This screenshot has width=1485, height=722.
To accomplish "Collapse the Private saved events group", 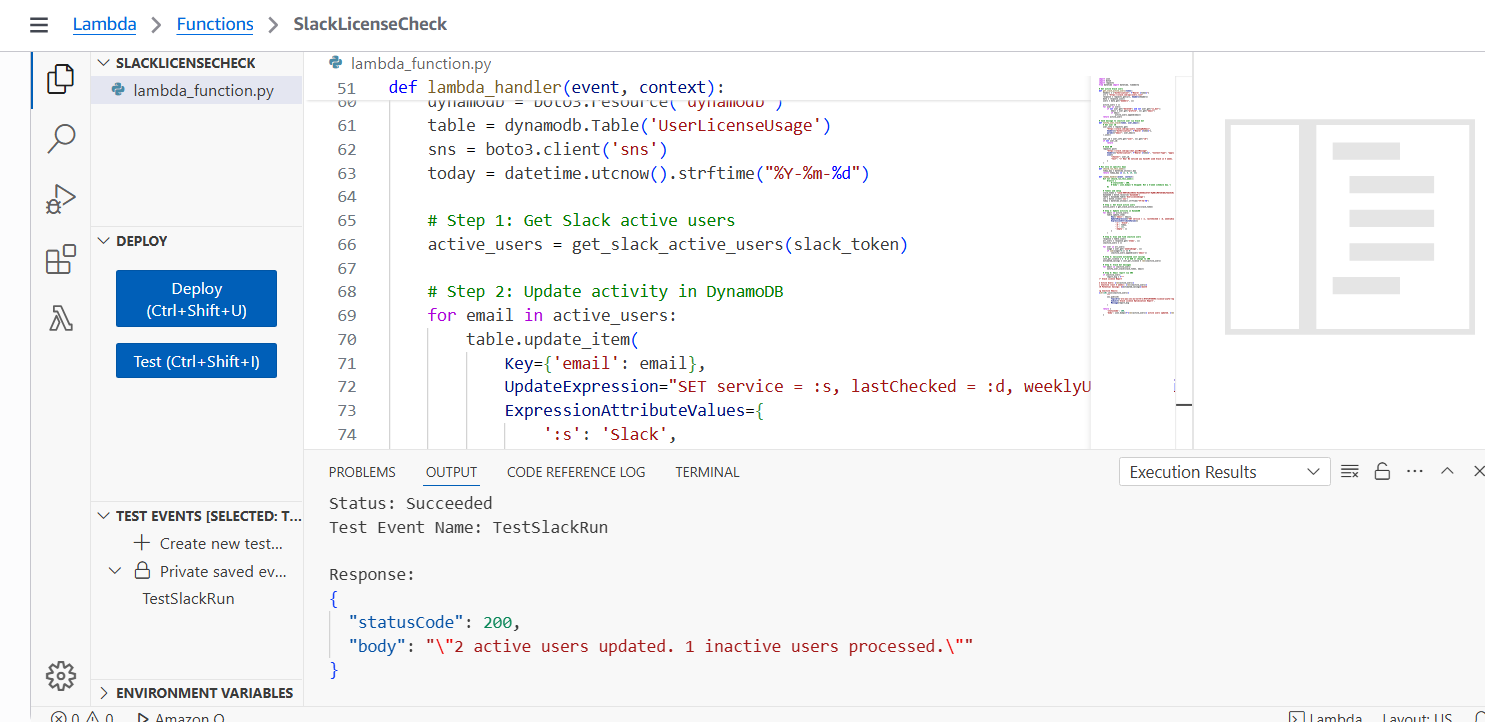I will [x=115, y=571].
